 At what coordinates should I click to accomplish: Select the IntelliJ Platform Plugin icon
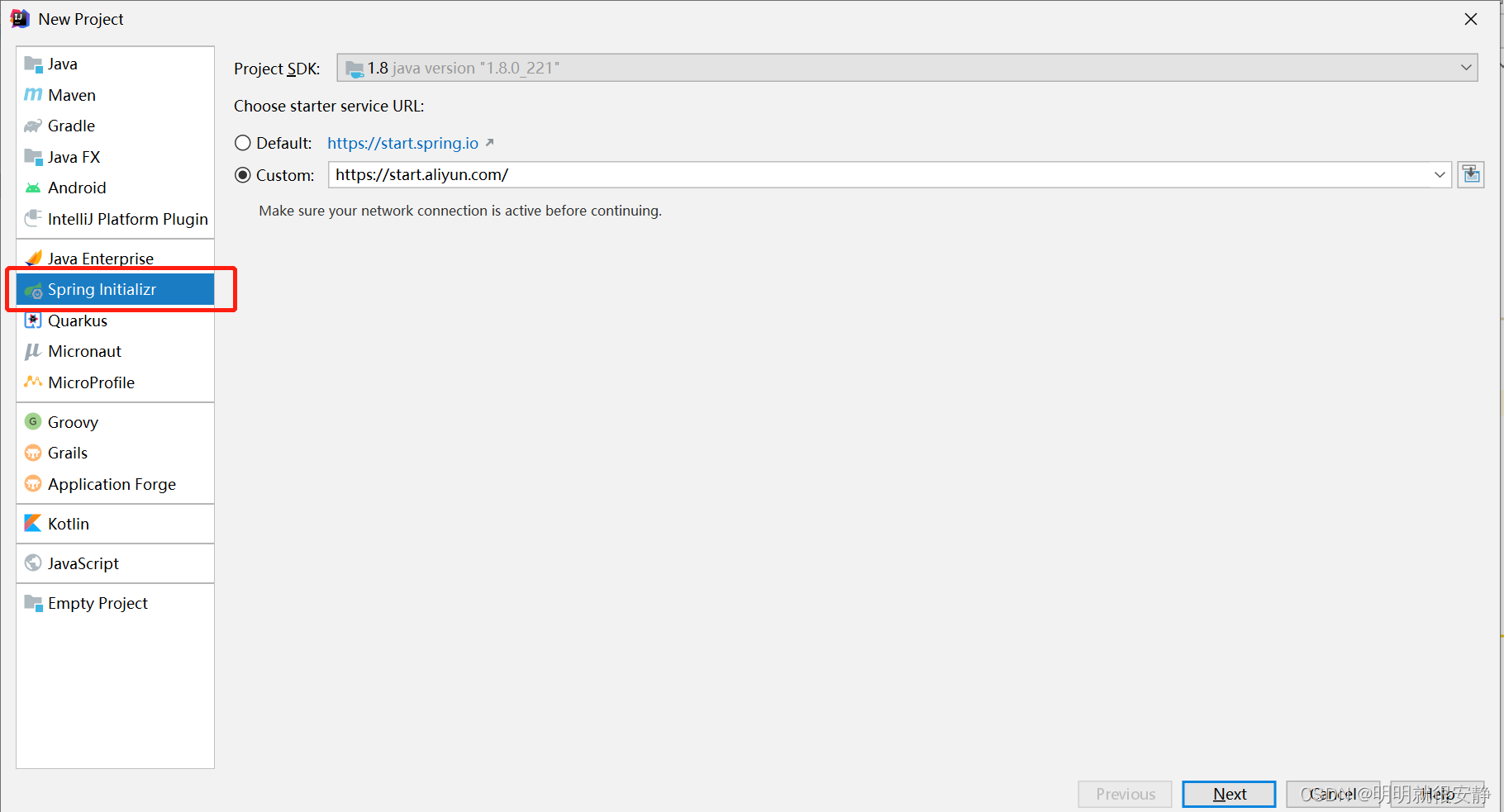[33, 218]
